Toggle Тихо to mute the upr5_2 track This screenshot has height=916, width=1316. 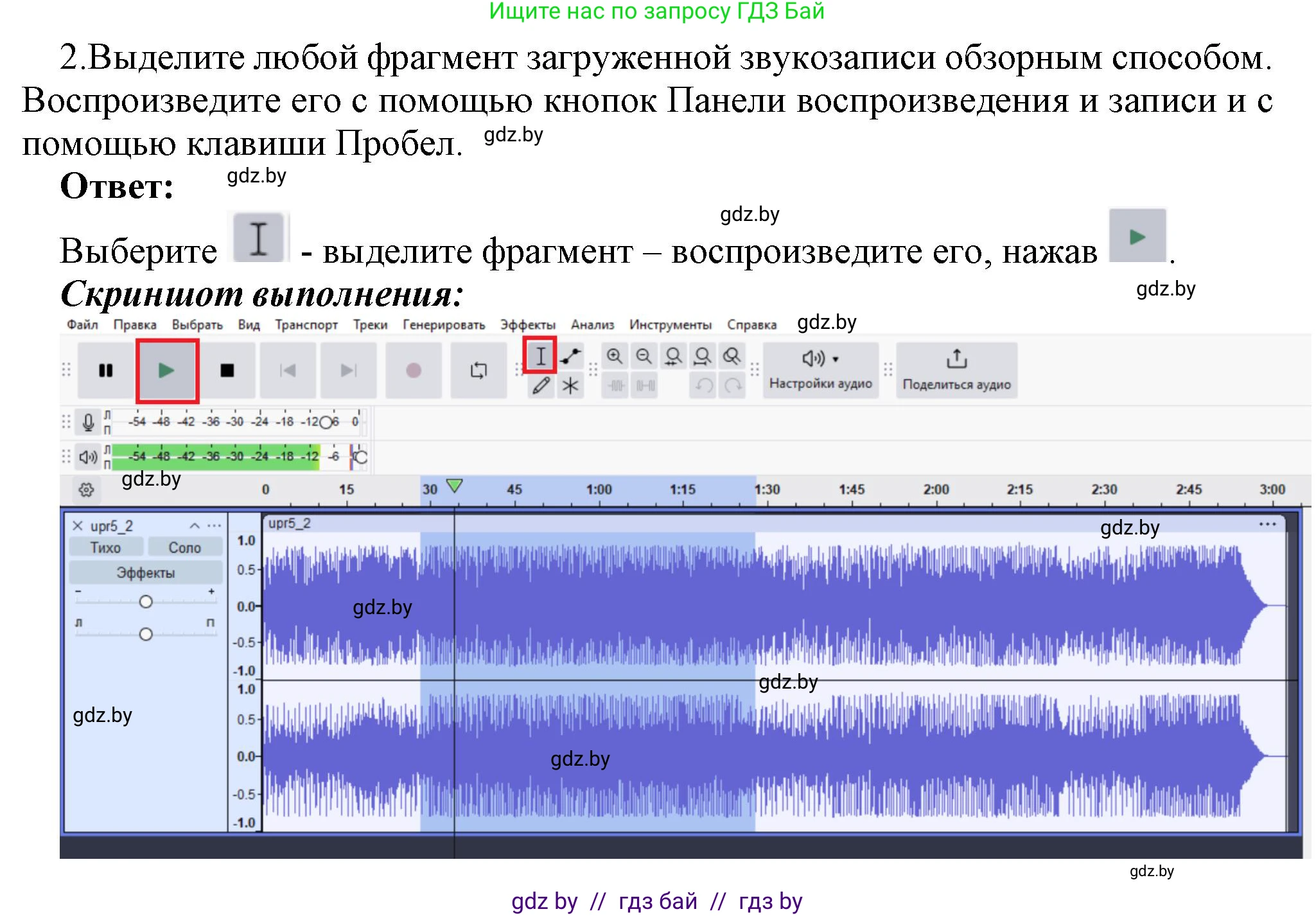click(107, 547)
